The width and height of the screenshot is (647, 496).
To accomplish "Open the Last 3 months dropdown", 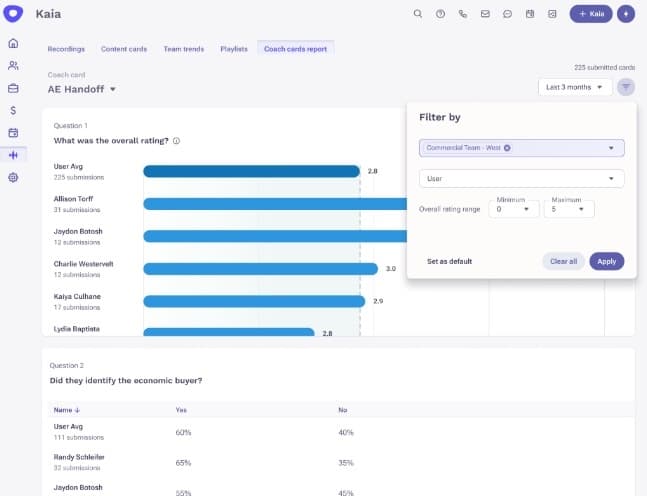I will coord(574,87).
